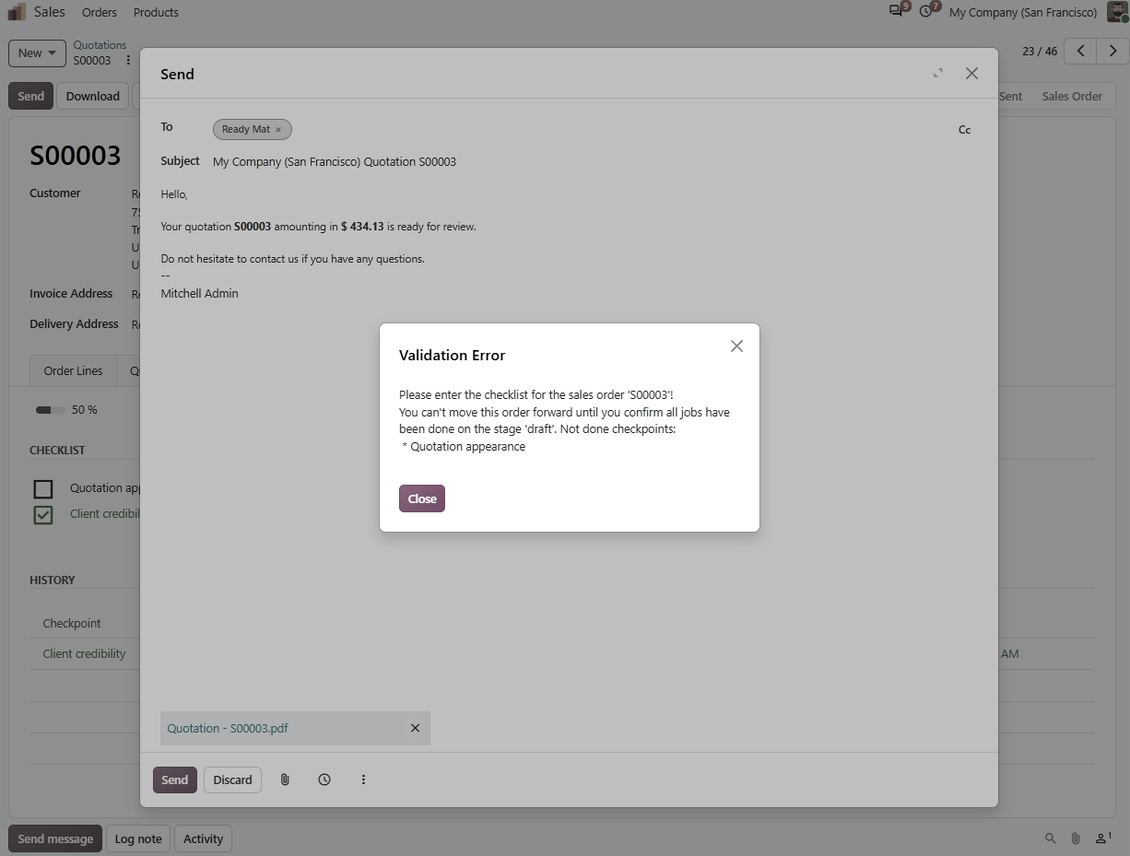Open the conversations messages icon
The height and width of the screenshot is (856, 1130).
tap(898, 10)
